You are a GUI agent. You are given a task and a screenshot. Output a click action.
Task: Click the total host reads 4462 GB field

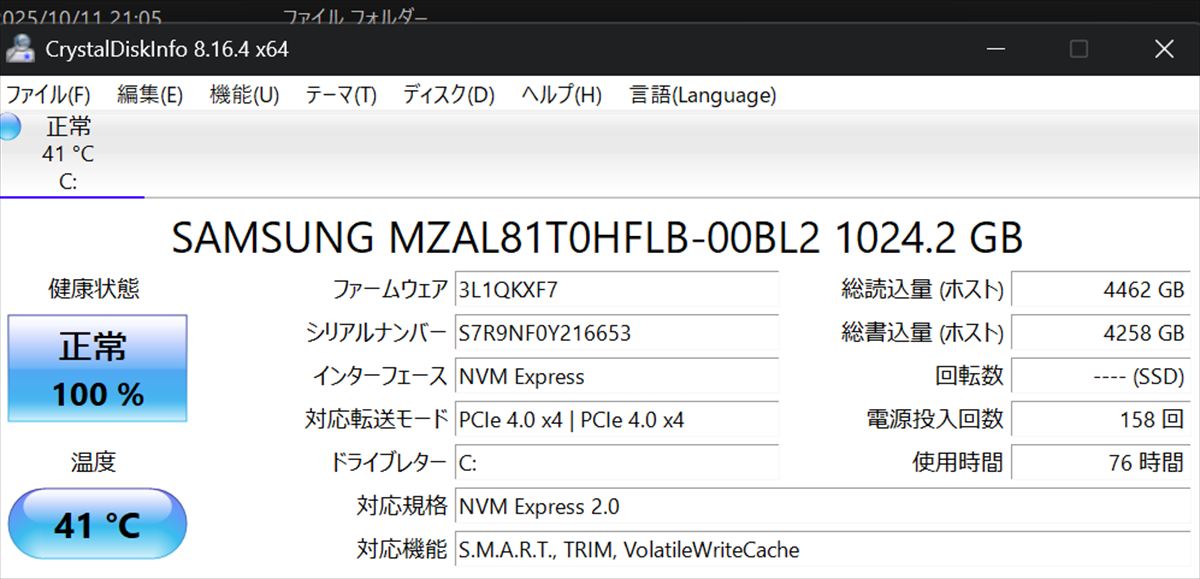[1102, 290]
